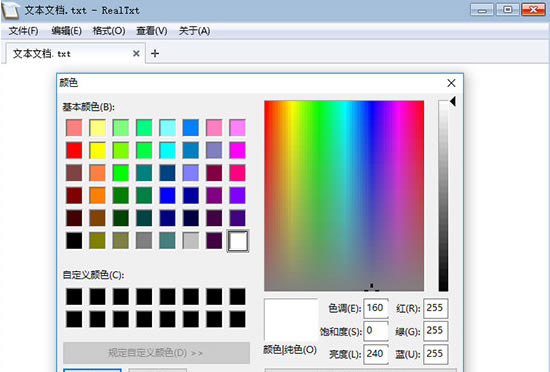Open the 格式(O) menu
Image resolution: width=550 pixels, height=372 pixels.
click(x=109, y=31)
